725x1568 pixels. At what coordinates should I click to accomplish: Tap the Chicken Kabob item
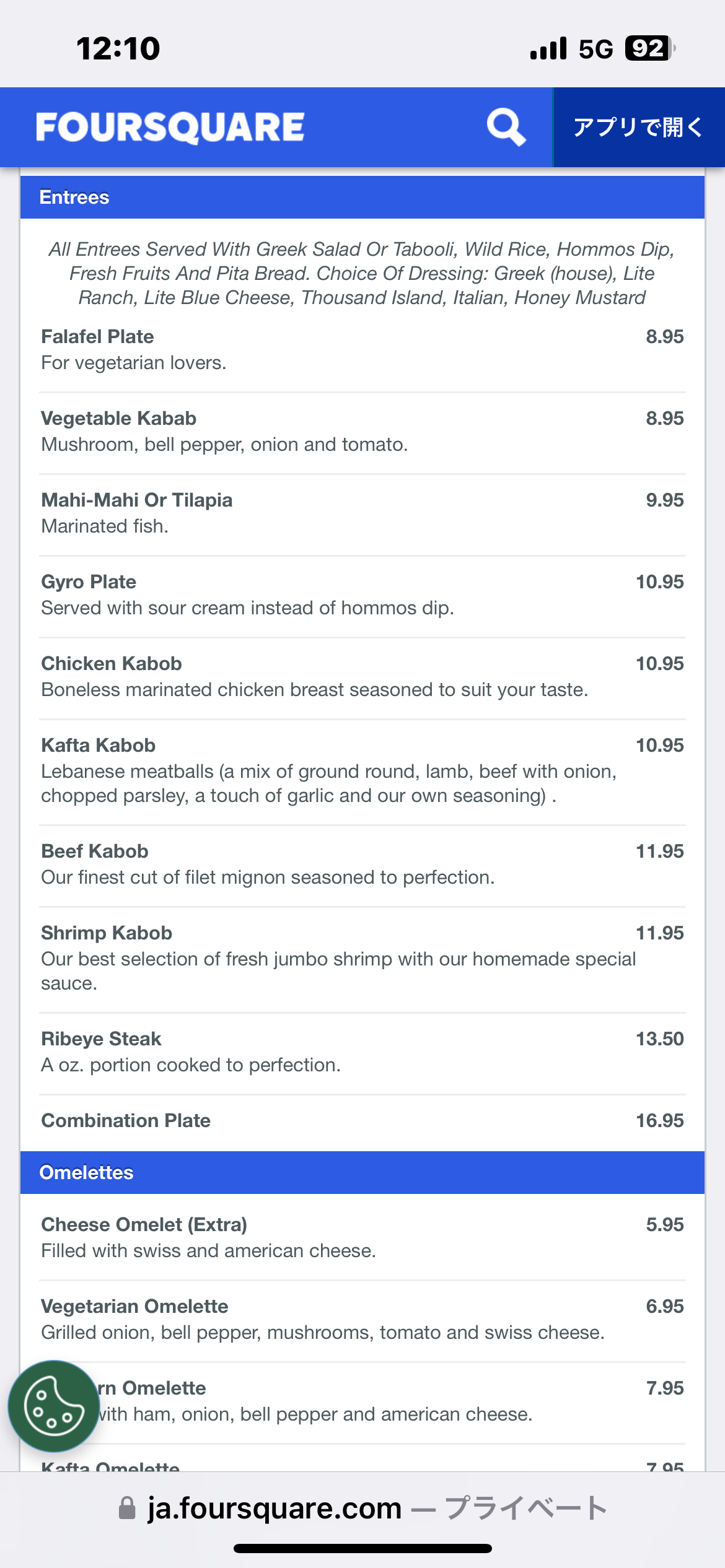click(112, 664)
